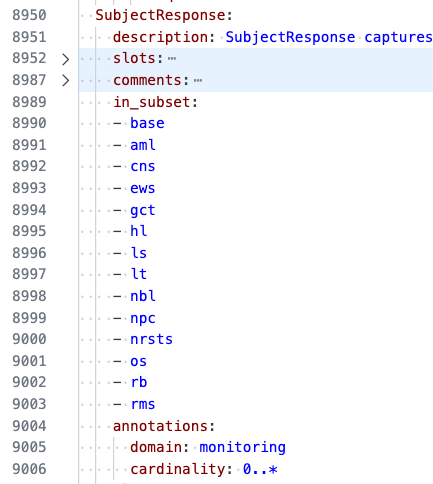433x484 pixels.
Task: Click line number 8951 in gutter
Action: (29, 37)
